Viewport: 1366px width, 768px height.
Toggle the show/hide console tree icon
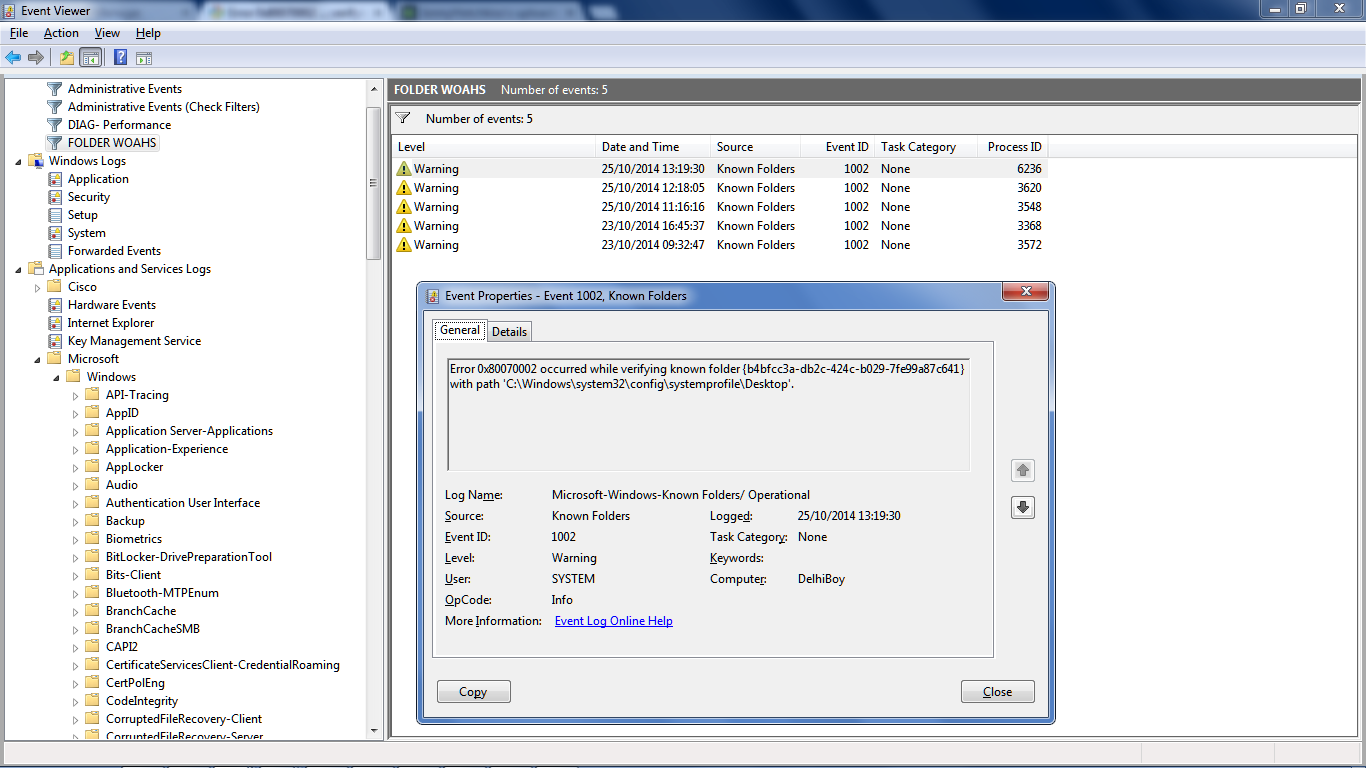tap(91, 57)
